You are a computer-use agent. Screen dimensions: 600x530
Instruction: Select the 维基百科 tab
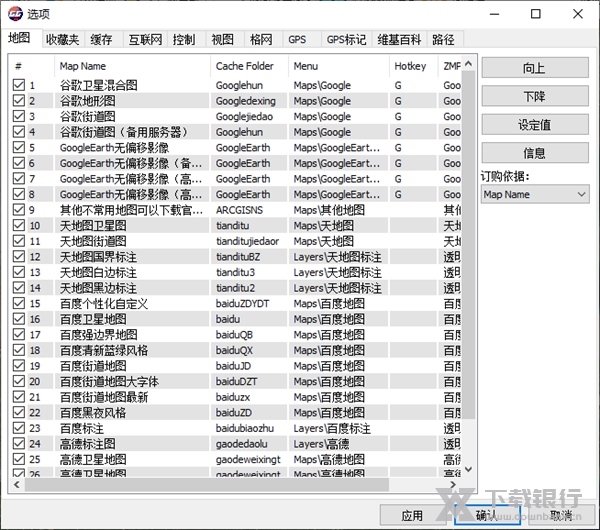point(399,39)
